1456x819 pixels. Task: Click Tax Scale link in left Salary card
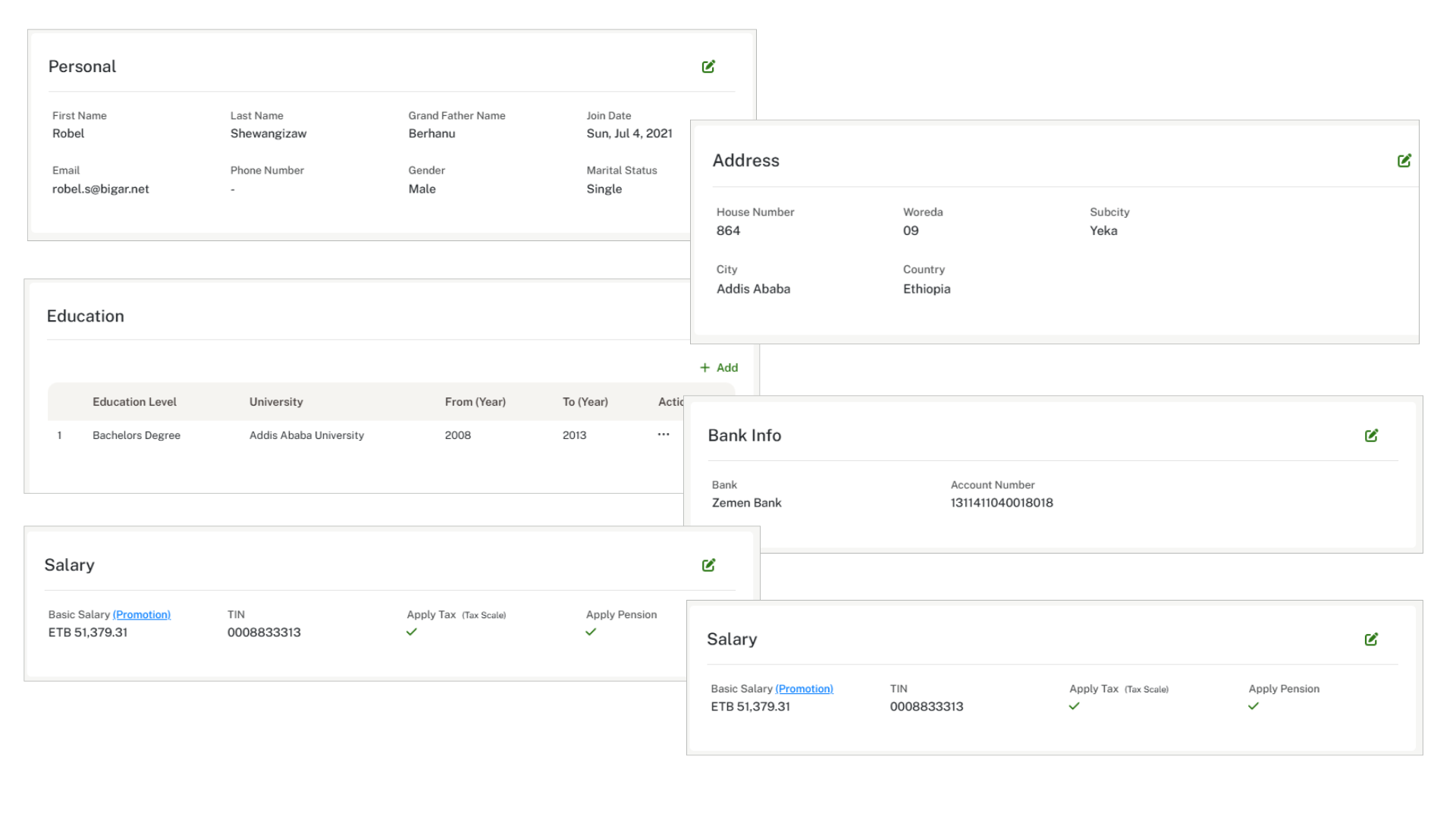(x=484, y=615)
